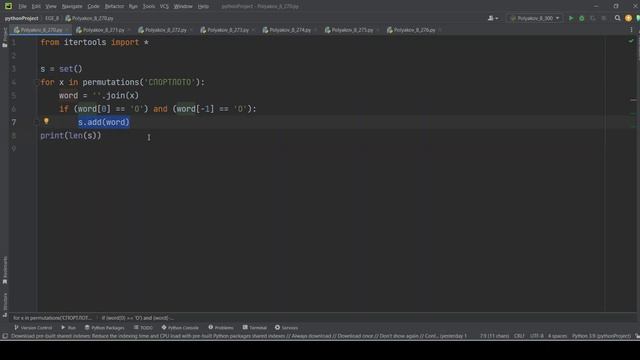
Task: Open the Terminal tool window
Action: (x=255, y=327)
